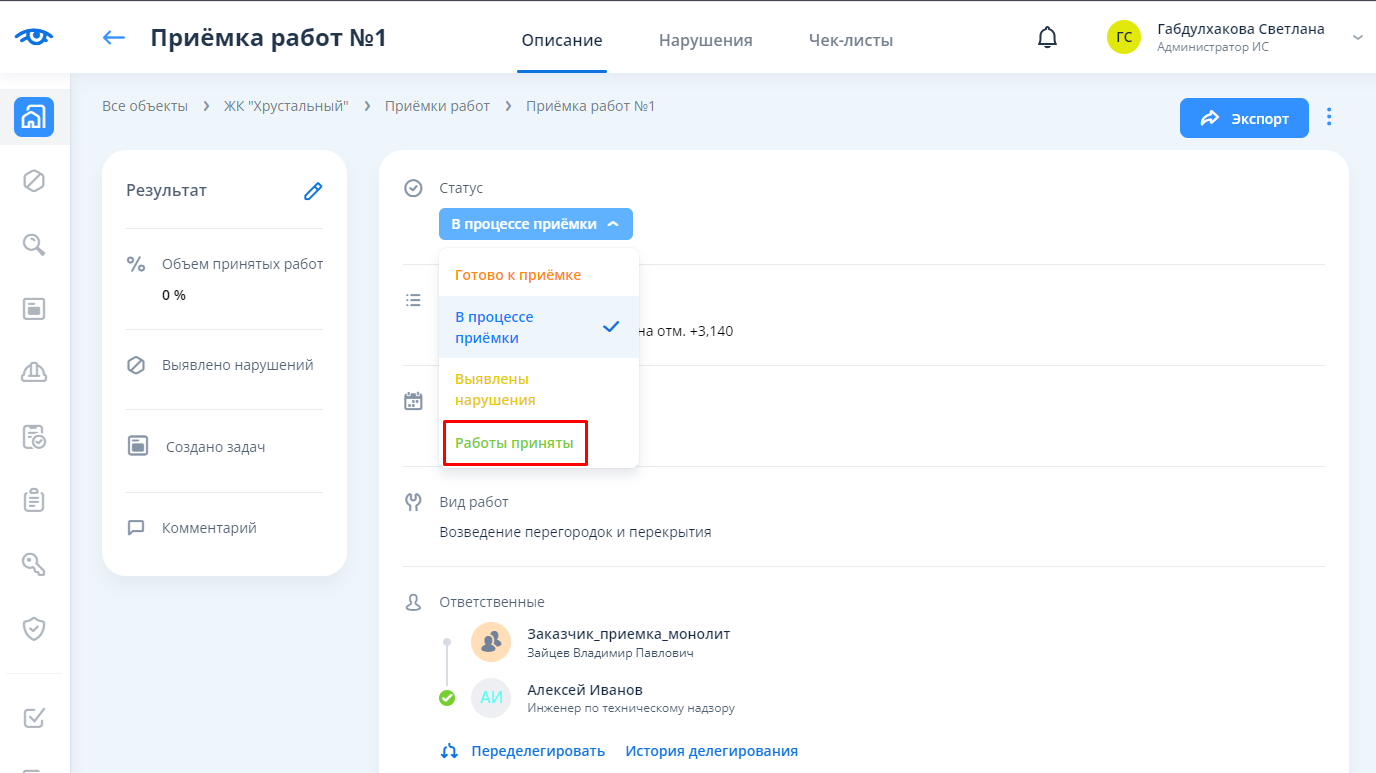This screenshot has height=773, width=1376.
Task: Open notifications bell icon
Action: [1047, 38]
